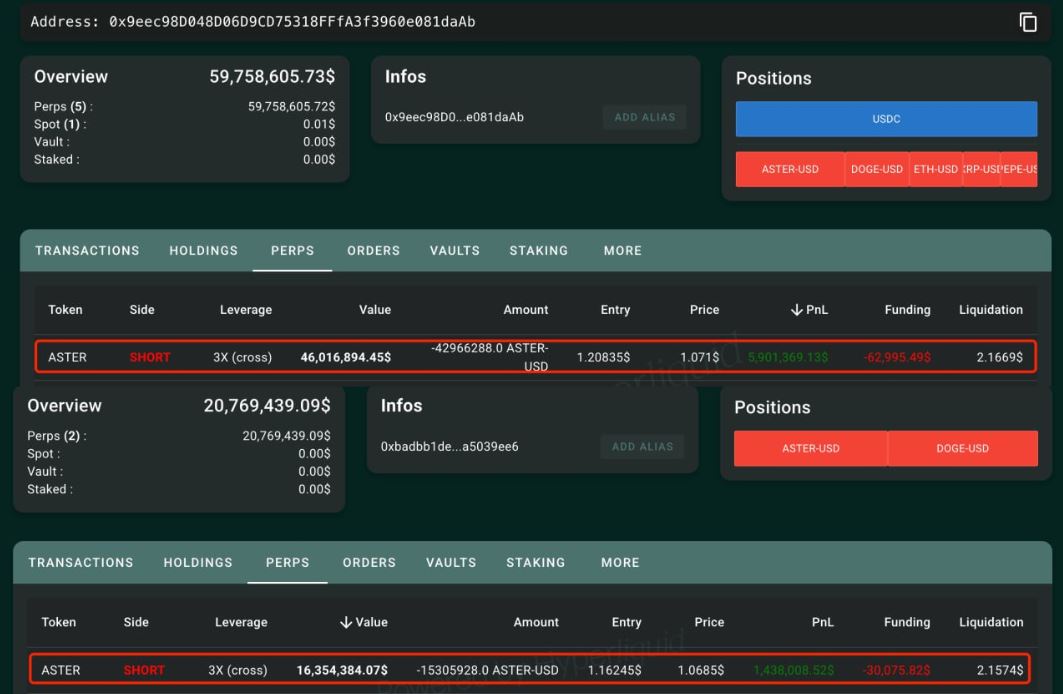This screenshot has height=694, width=1063.
Task: Open the ORDERS tab in the bottom panel
Action: point(369,562)
